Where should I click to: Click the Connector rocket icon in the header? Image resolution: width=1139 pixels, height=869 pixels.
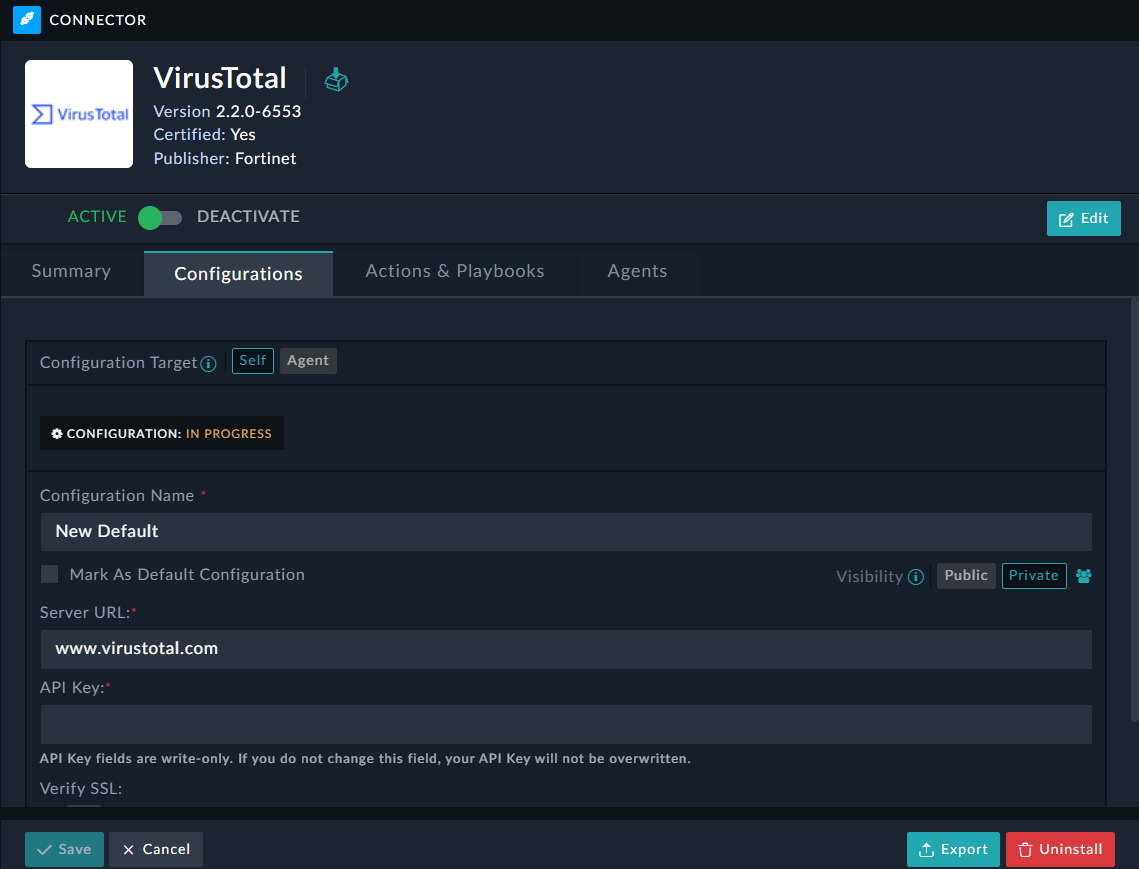27,20
